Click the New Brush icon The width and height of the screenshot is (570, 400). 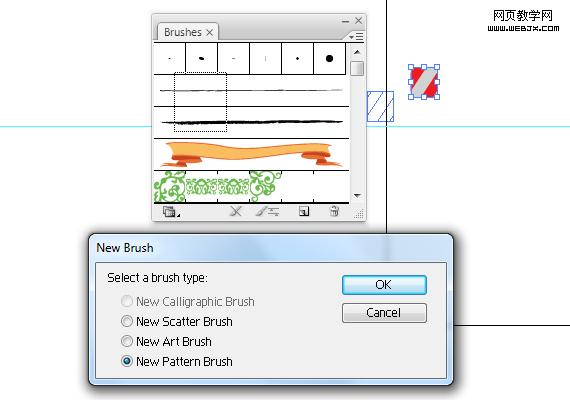click(x=304, y=211)
